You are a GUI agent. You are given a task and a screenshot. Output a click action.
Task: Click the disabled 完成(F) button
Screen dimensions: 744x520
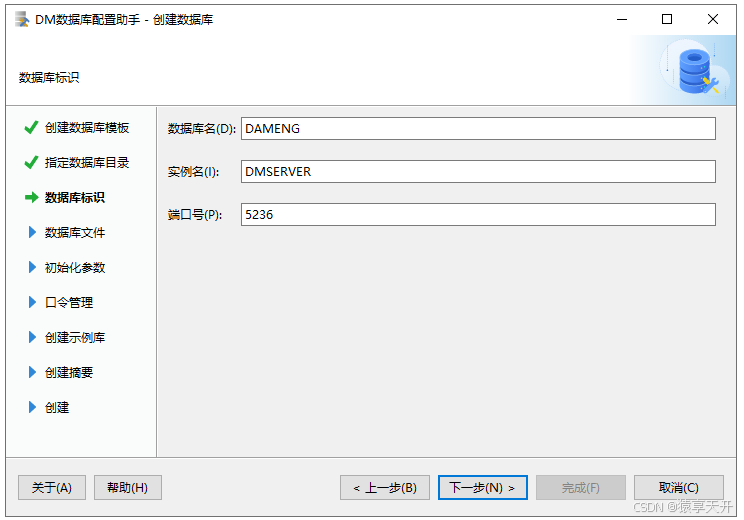click(x=581, y=488)
